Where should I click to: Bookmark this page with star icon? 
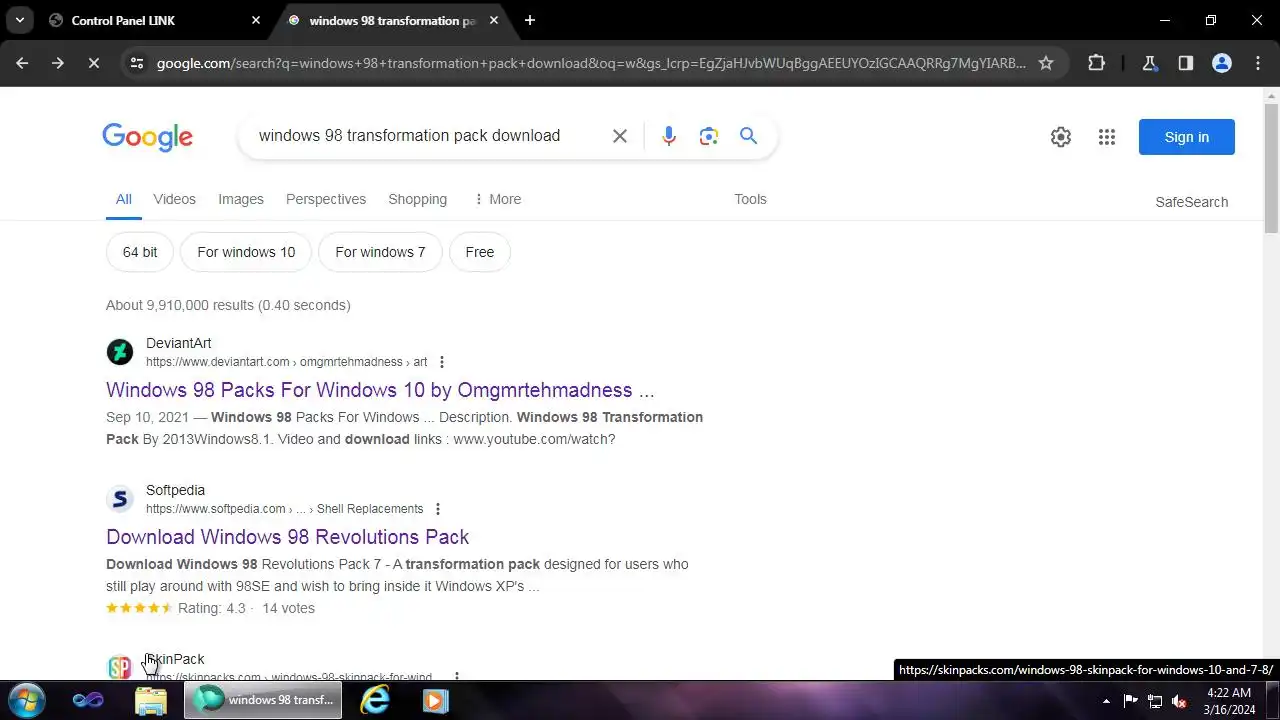pyautogui.click(x=1046, y=63)
